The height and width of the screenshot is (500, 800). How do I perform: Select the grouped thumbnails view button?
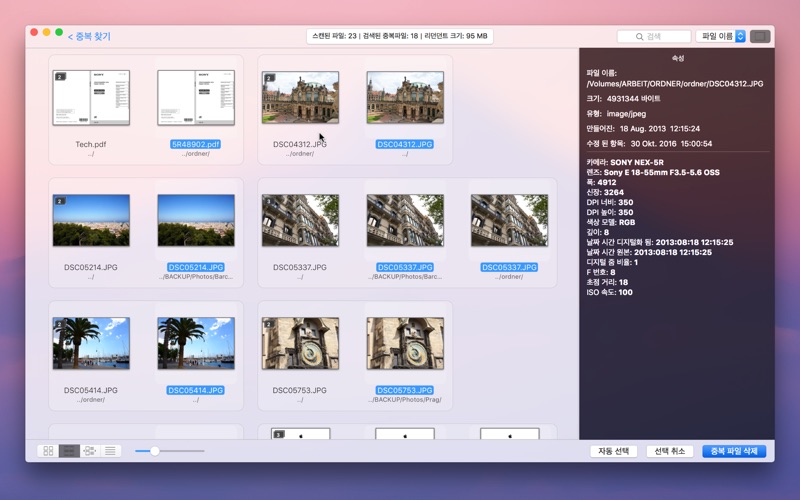(x=69, y=451)
